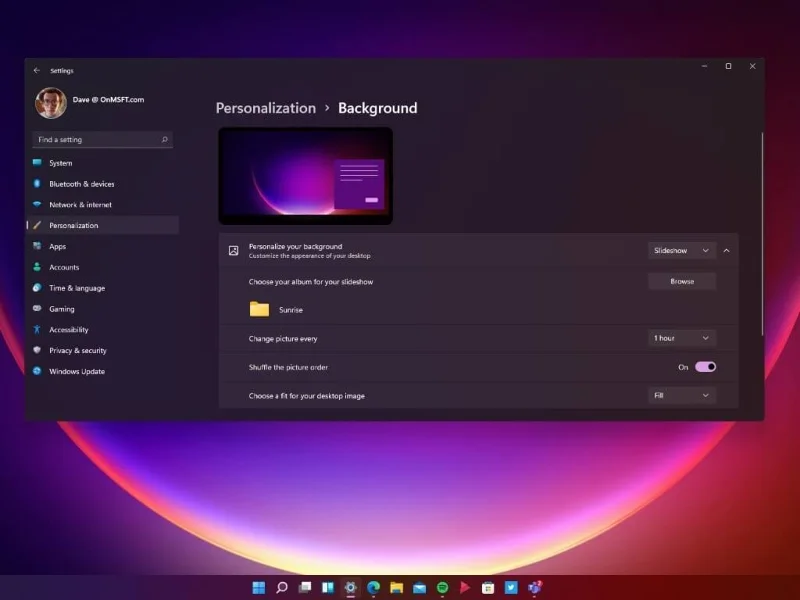This screenshot has width=800, height=600.
Task: Open the Fill desktop image fit dropdown
Action: (681, 395)
